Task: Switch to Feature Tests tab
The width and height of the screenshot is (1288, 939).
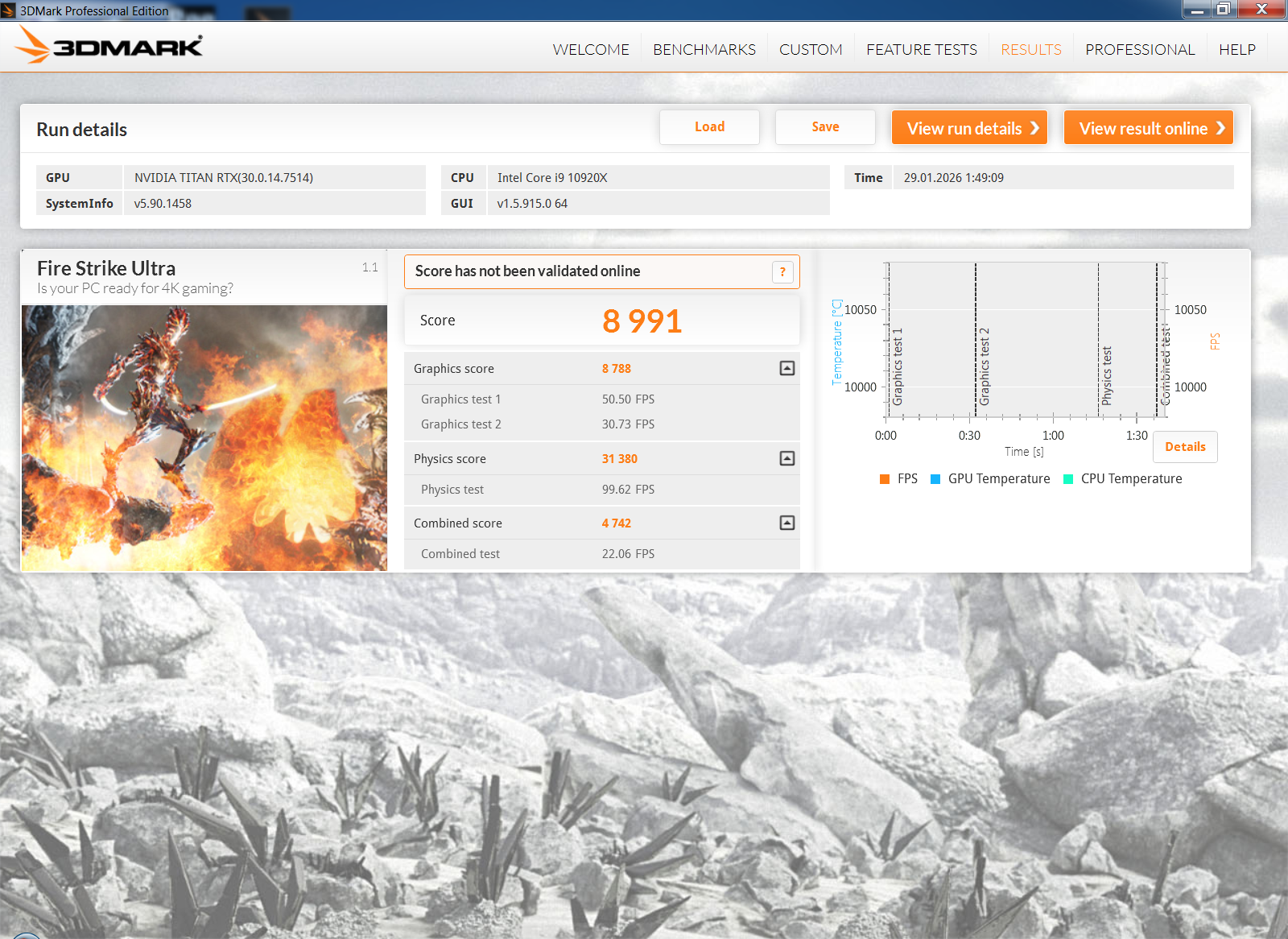Action: [921, 50]
